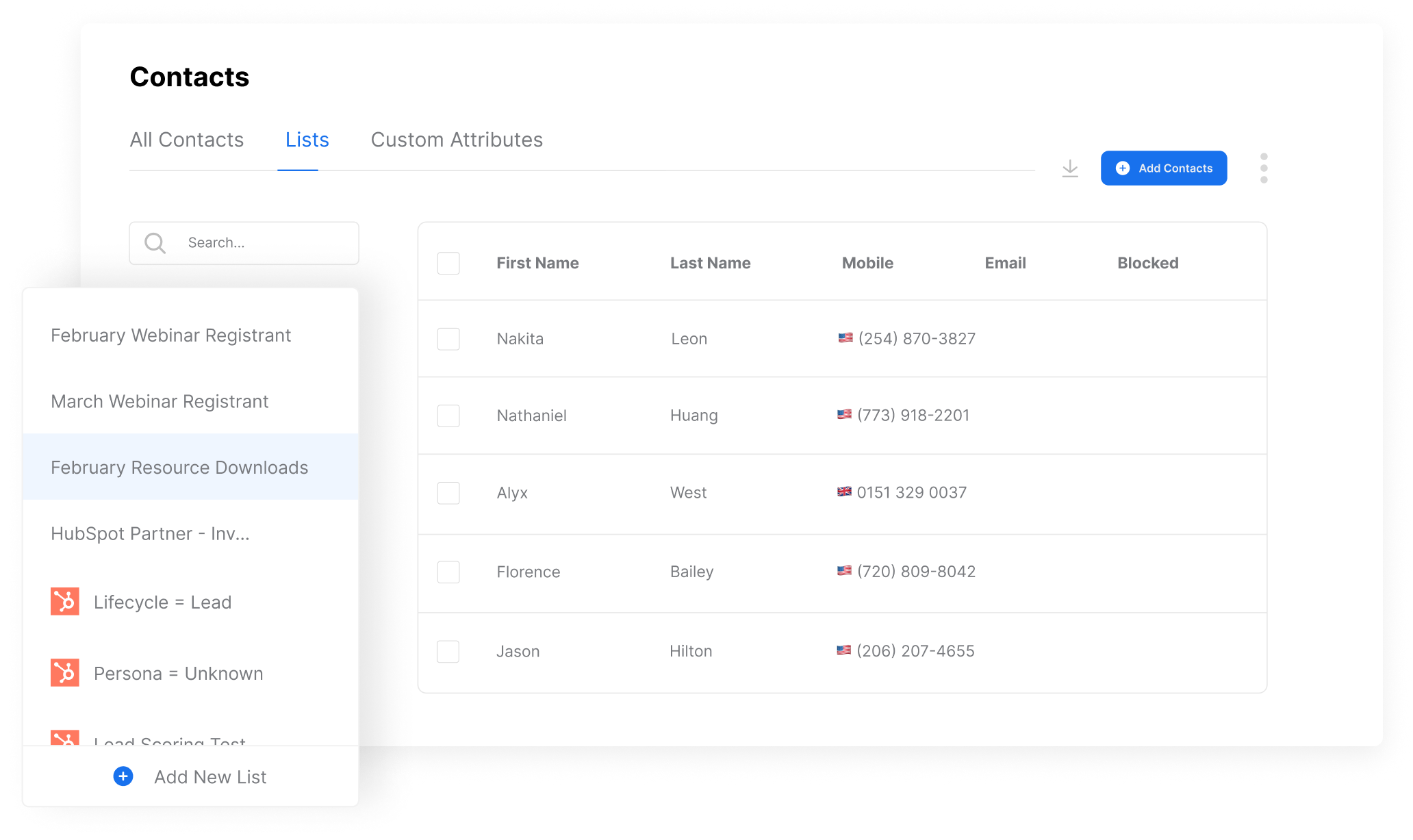Select the checkbox for Nathaniel Huang
Viewport: 1413px width, 840px height.
(x=448, y=416)
